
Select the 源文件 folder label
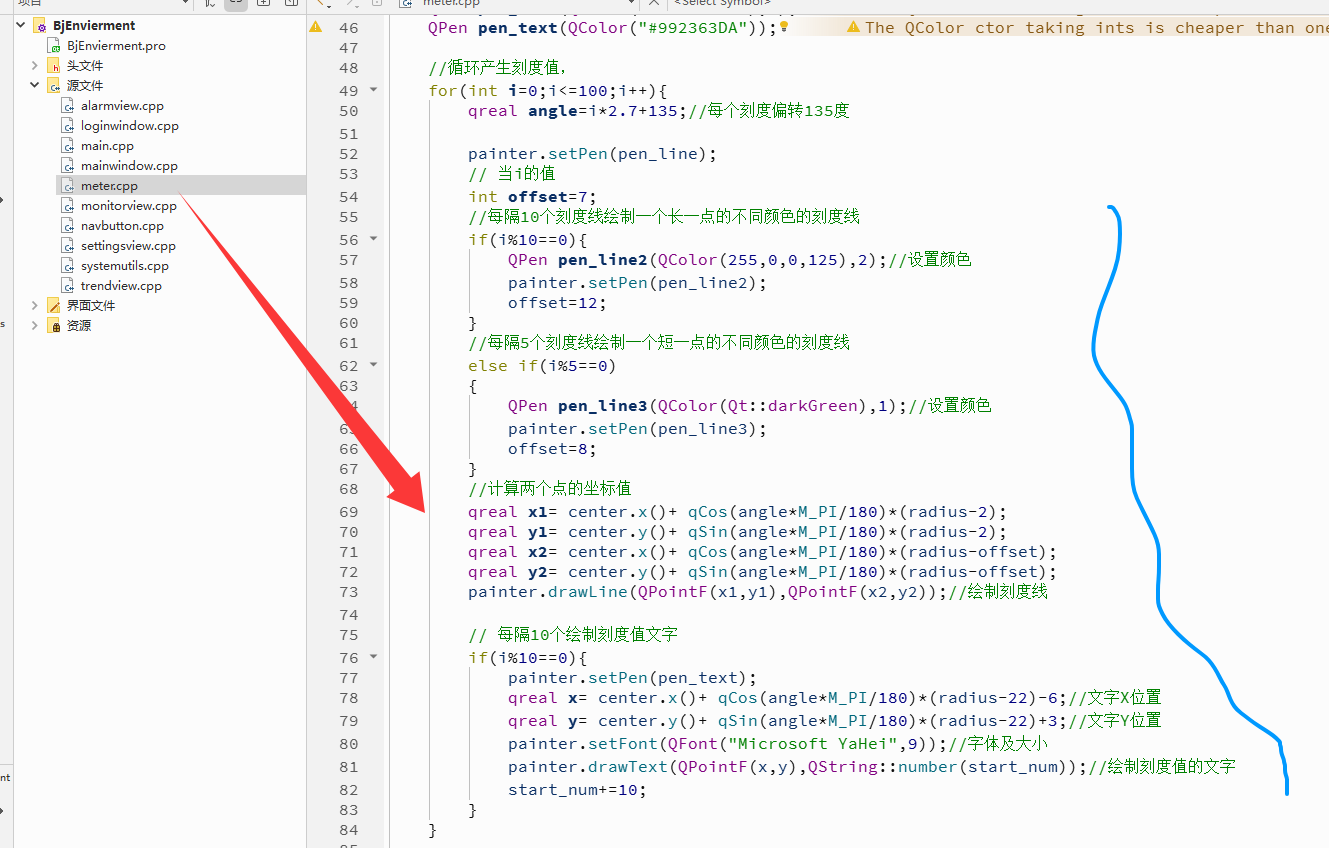point(85,86)
